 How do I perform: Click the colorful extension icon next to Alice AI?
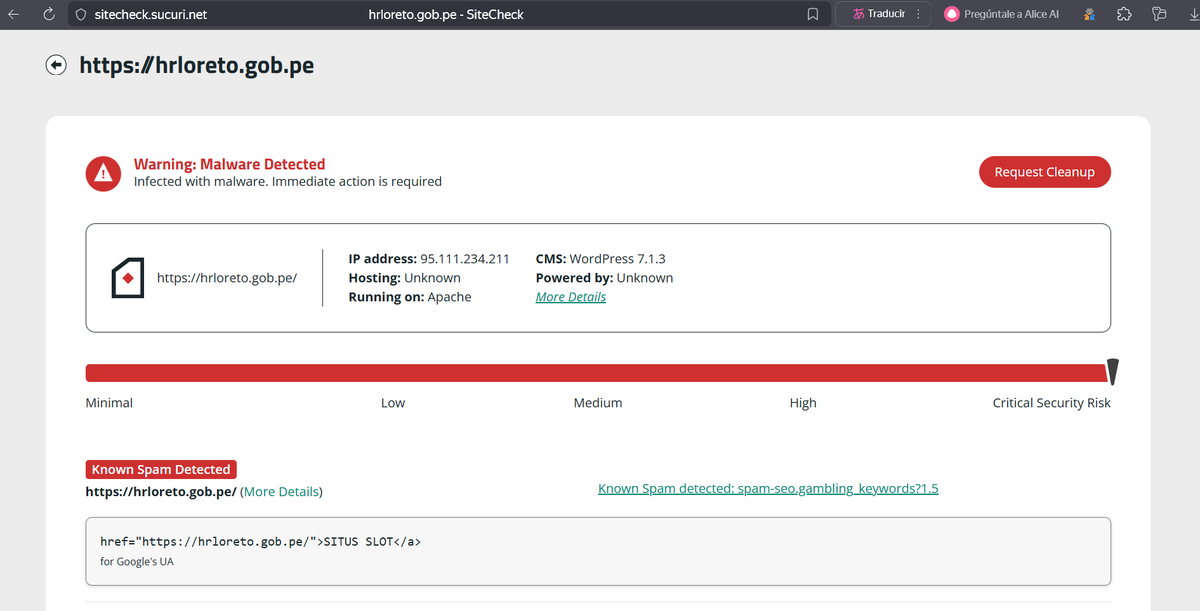tap(1089, 15)
